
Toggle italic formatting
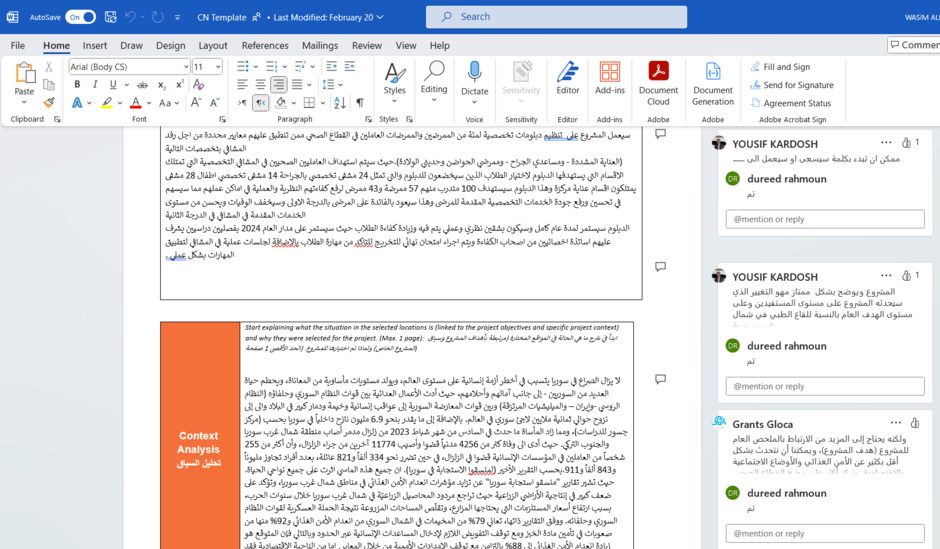coord(95,85)
